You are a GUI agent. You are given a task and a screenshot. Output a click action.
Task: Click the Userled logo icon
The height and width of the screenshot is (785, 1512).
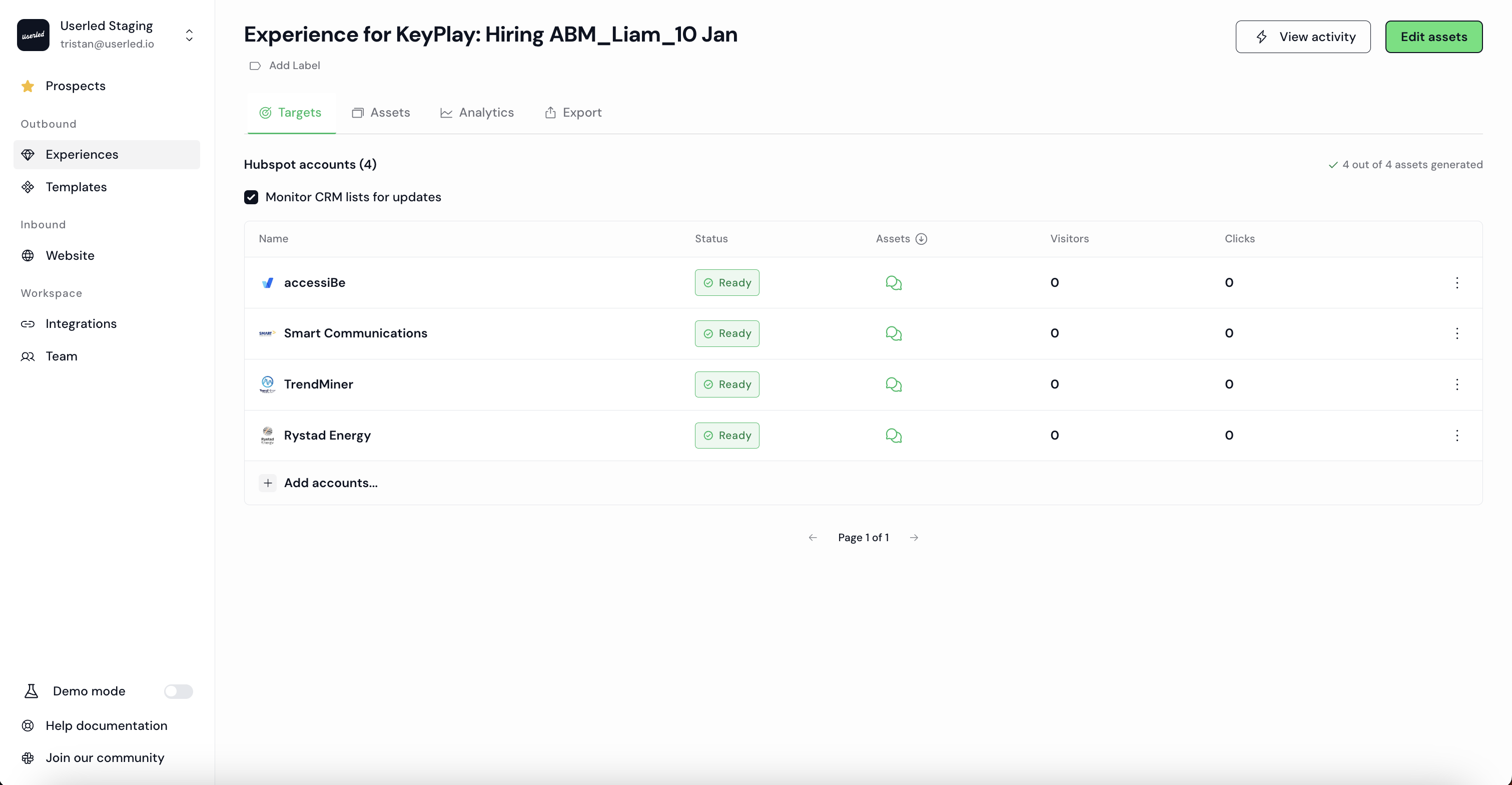click(x=33, y=35)
